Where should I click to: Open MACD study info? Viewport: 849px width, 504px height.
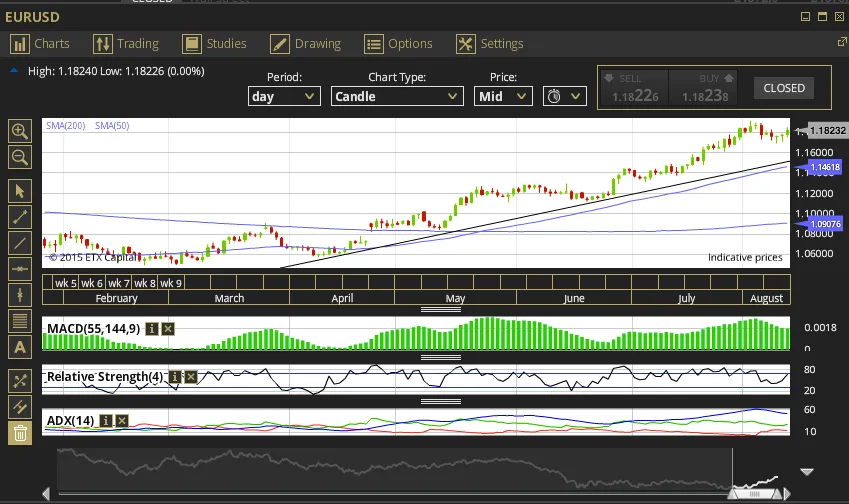coord(152,329)
